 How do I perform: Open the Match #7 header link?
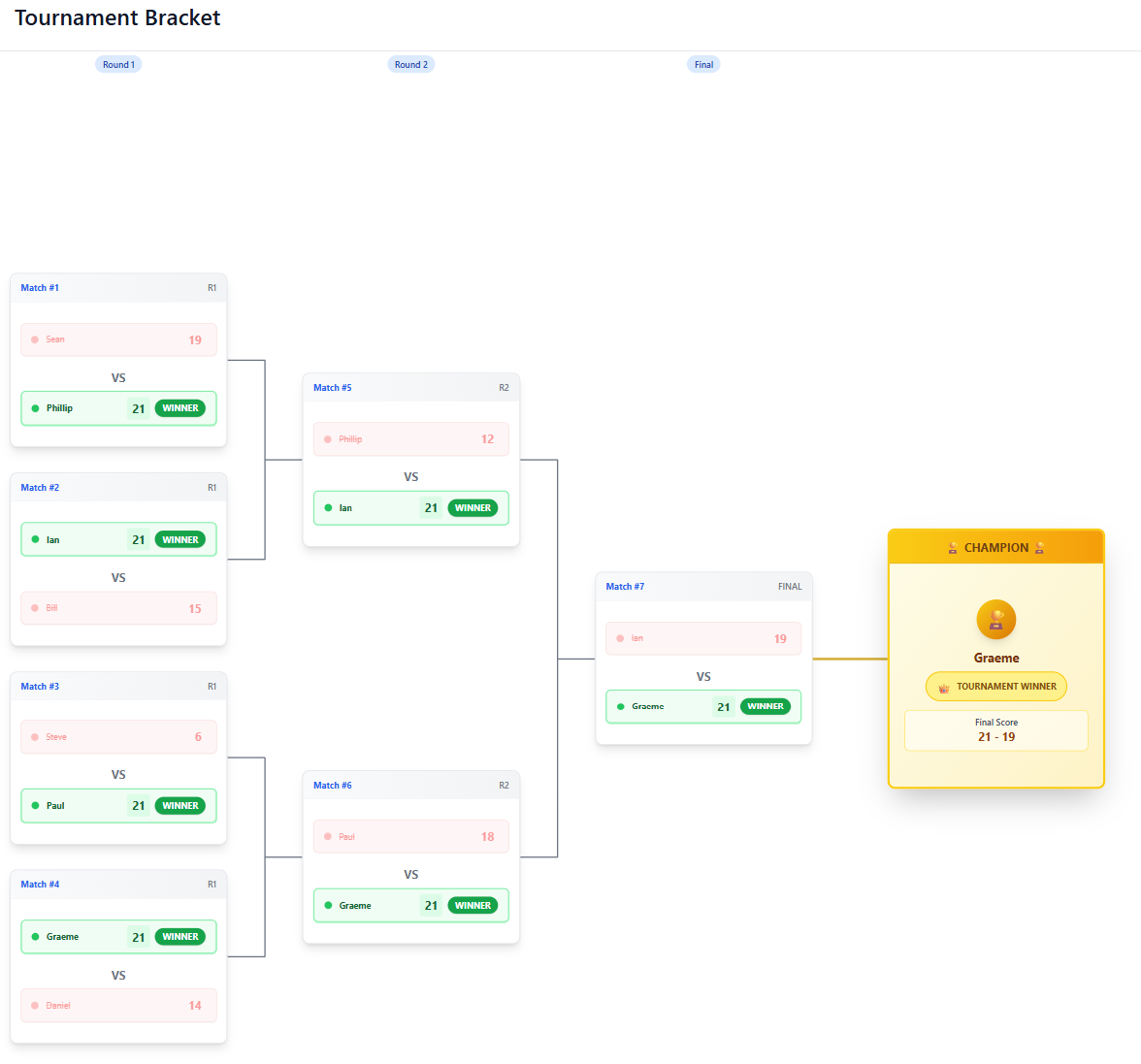tap(625, 587)
